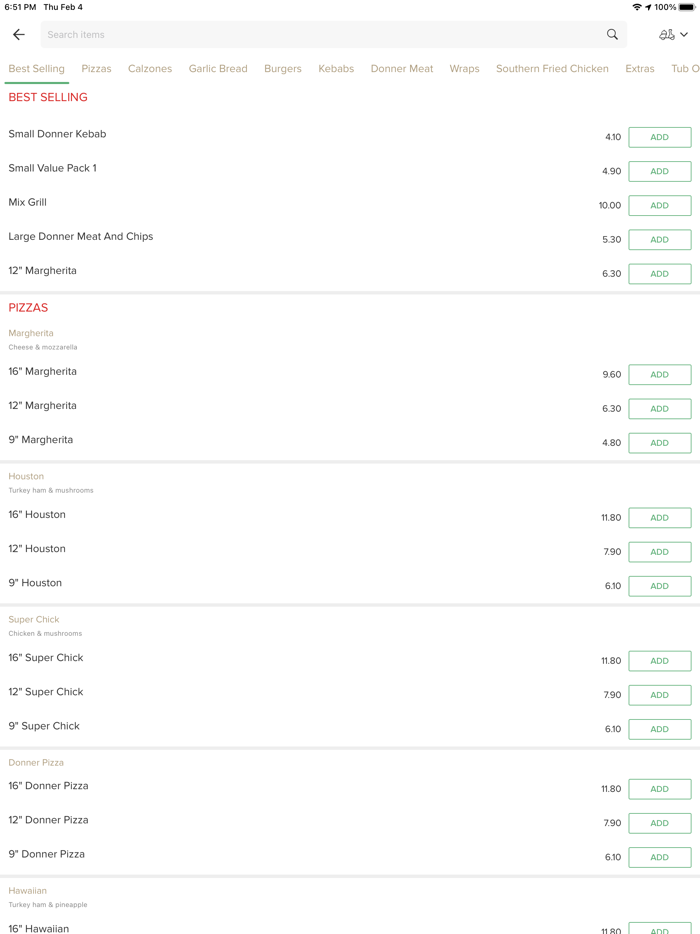Select the Garlic Bread tab

218,69
